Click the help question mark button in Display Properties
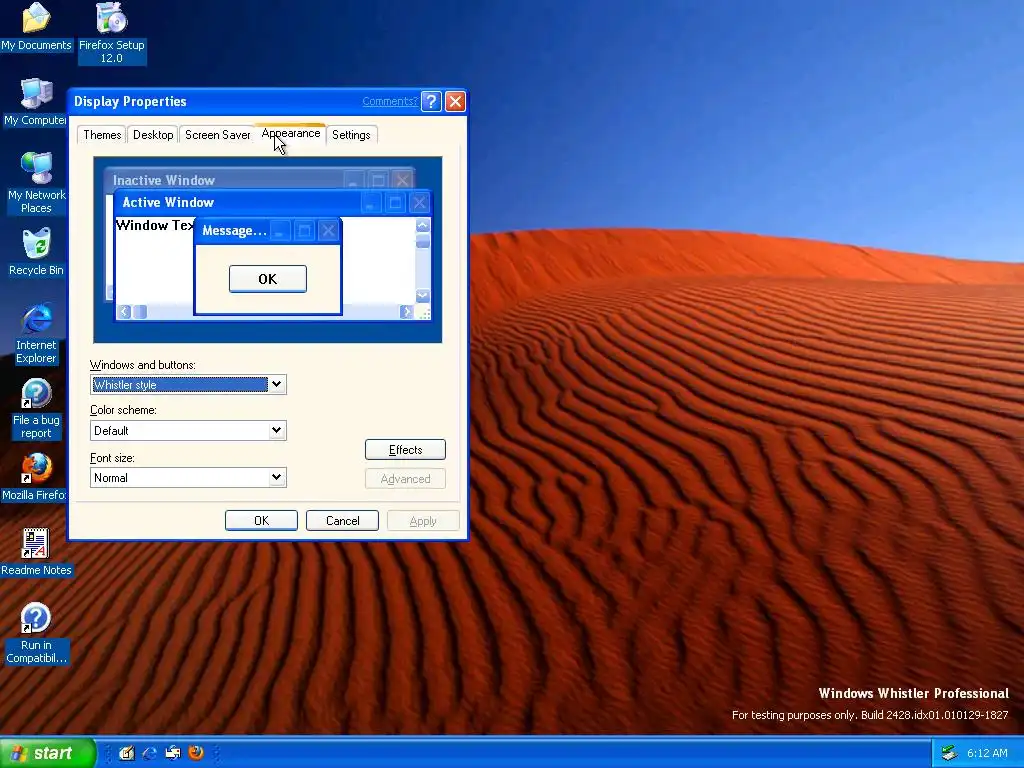The width and height of the screenshot is (1024, 768). pos(431,101)
